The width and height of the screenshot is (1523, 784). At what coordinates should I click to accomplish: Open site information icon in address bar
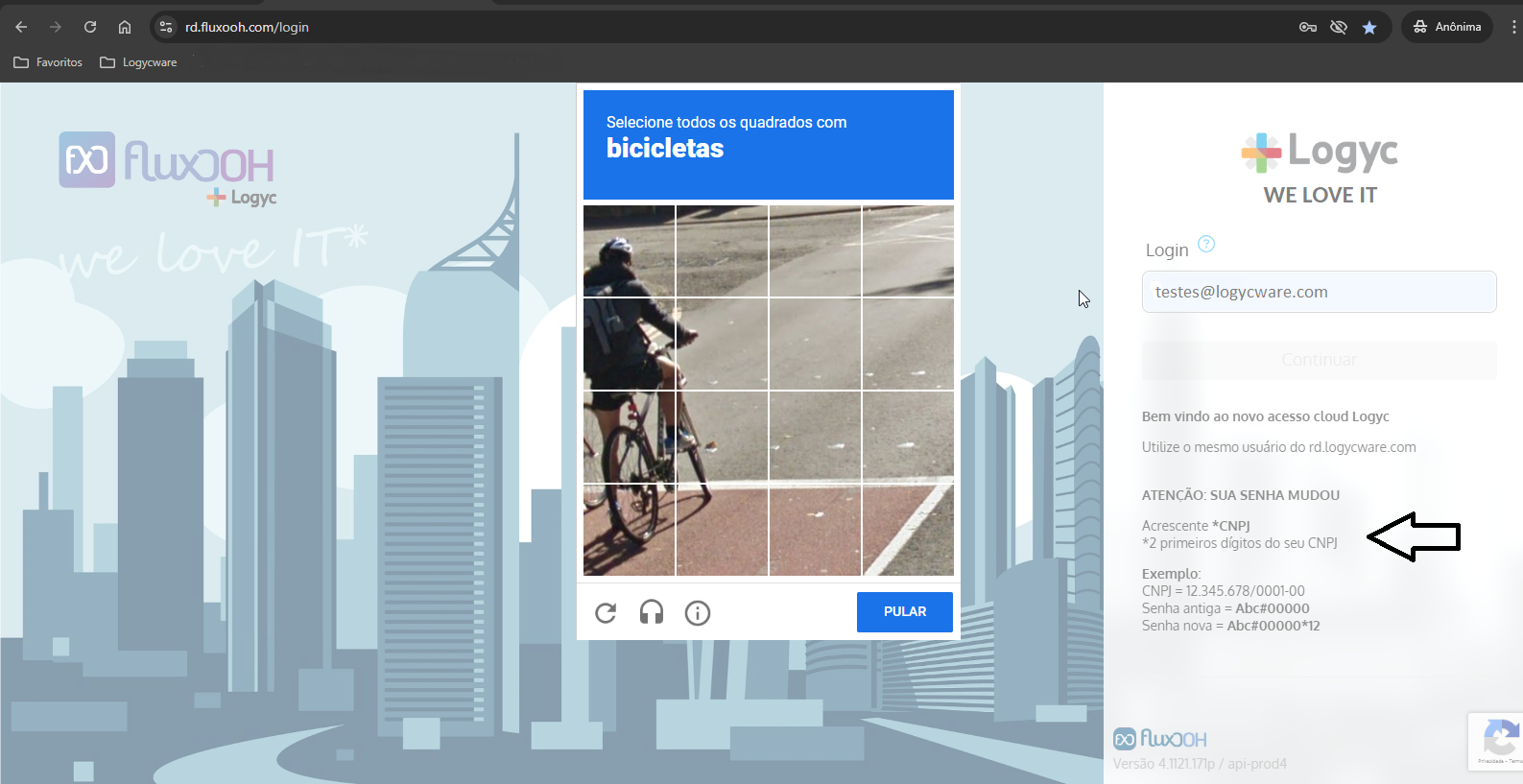tap(166, 27)
